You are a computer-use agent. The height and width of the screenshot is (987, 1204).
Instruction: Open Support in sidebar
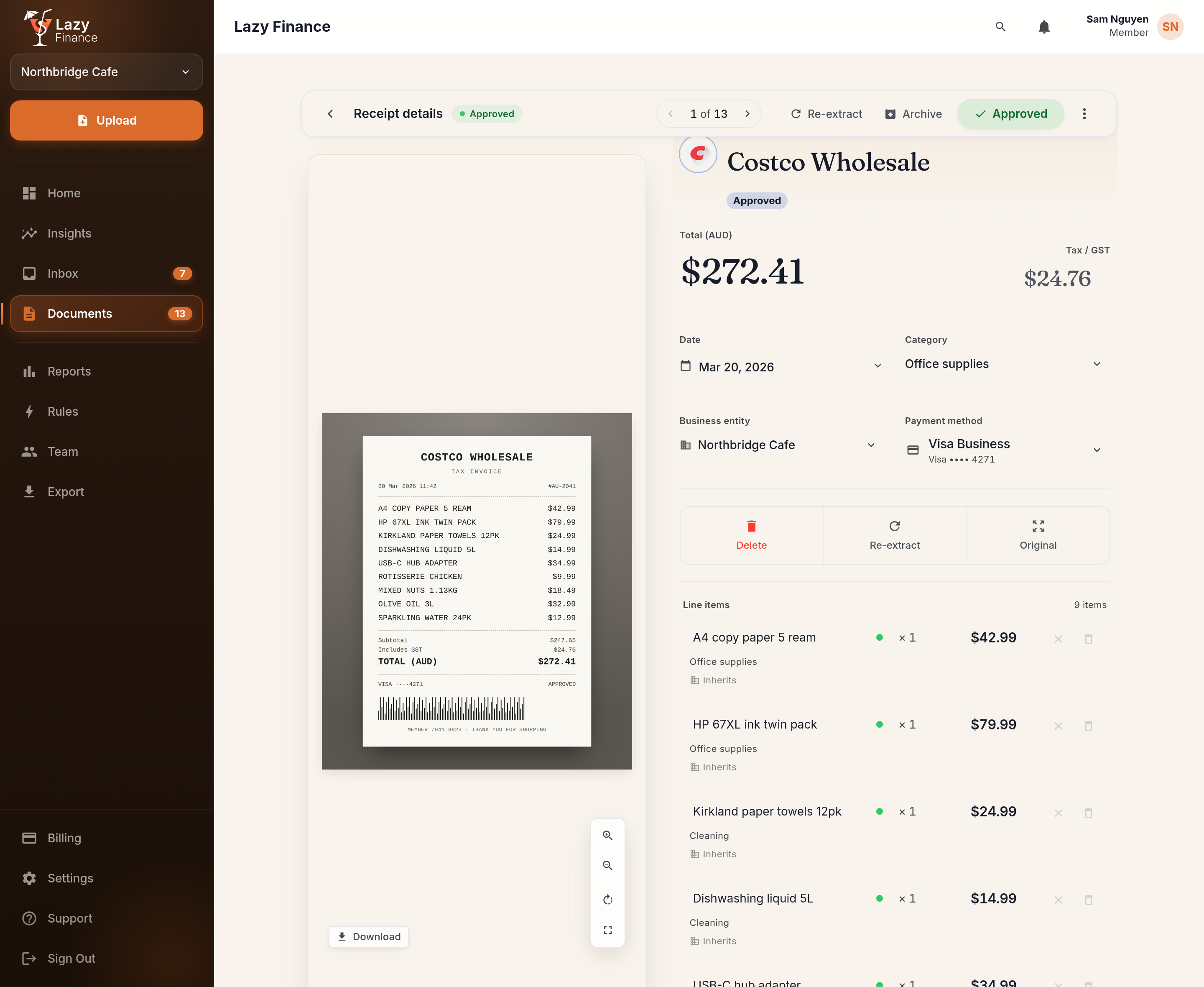(106, 918)
